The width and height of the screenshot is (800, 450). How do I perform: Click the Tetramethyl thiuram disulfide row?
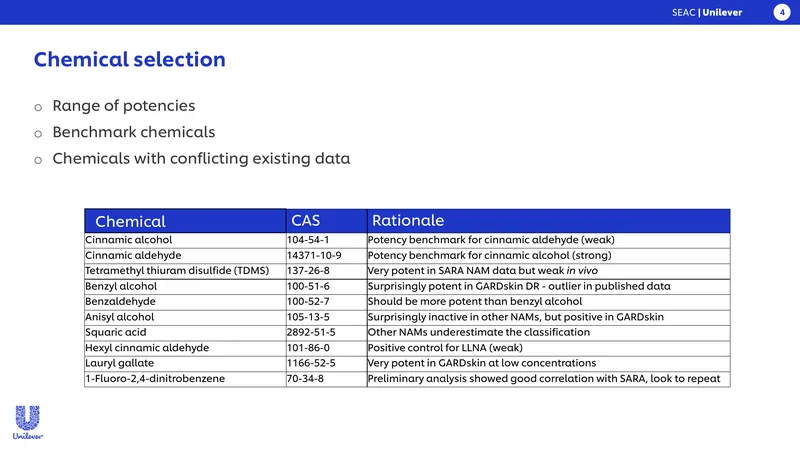pos(407,271)
